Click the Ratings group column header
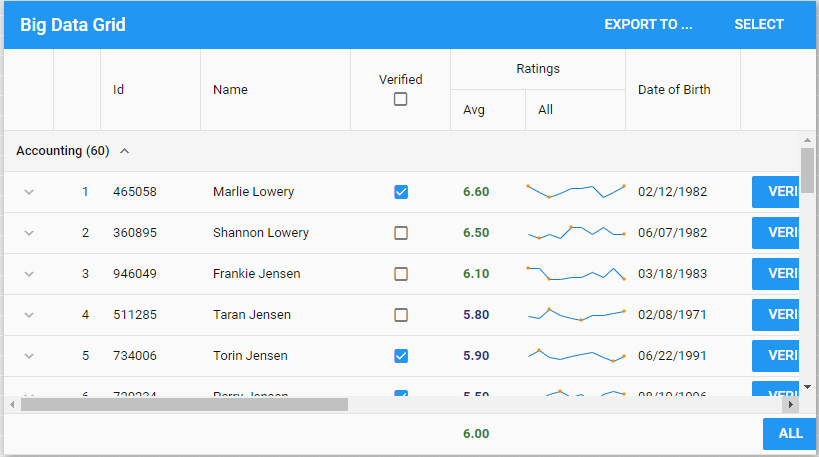This screenshot has height=457, width=819. pyautogui.click(x=538, y=69)
